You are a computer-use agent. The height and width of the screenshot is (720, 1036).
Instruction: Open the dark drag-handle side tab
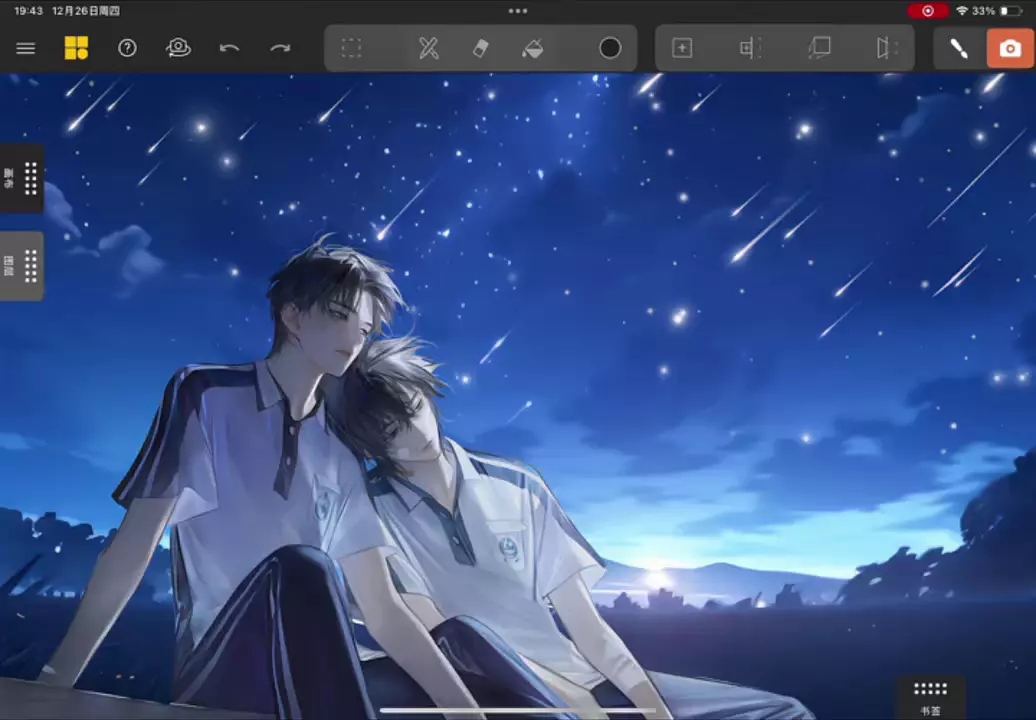pyautogui.click(x=22, y=178)
